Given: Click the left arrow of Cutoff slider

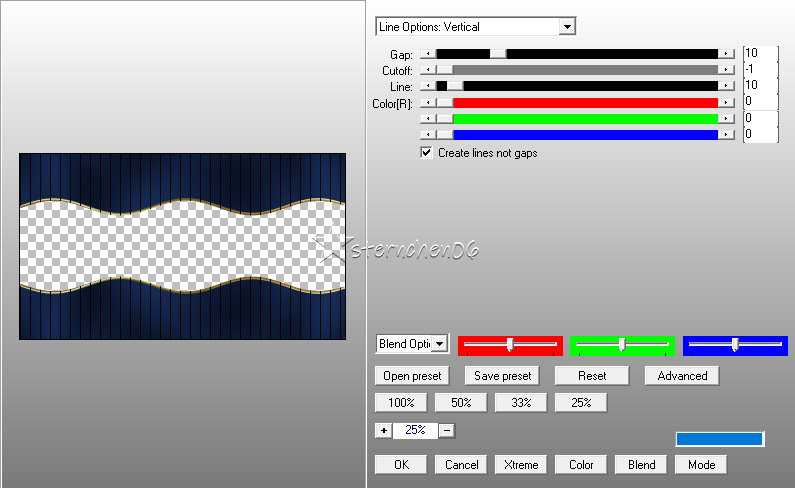Looking at the screenshot, I should [x=428, y=70].
